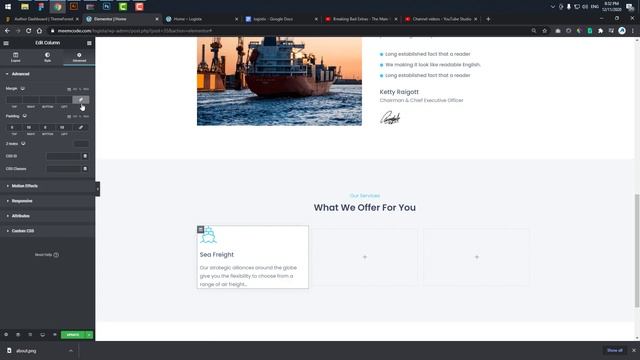Click the page vertical scrollbar
This screenshot has height=360, width=640.
click(637, 251)
